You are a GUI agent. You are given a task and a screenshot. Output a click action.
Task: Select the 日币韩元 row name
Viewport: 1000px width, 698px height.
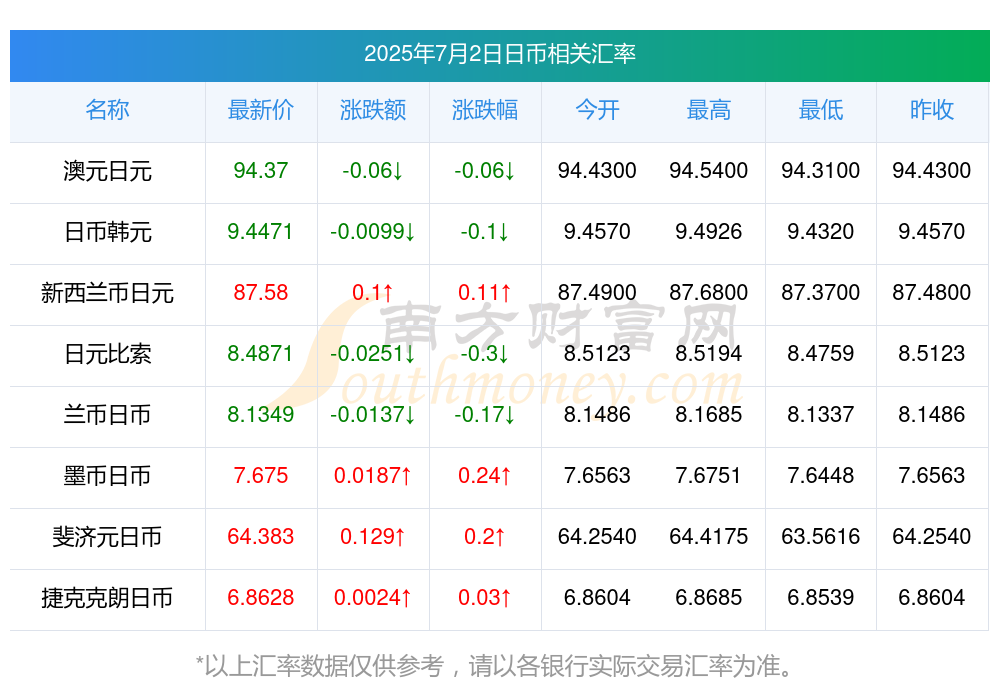coord(107,232)
